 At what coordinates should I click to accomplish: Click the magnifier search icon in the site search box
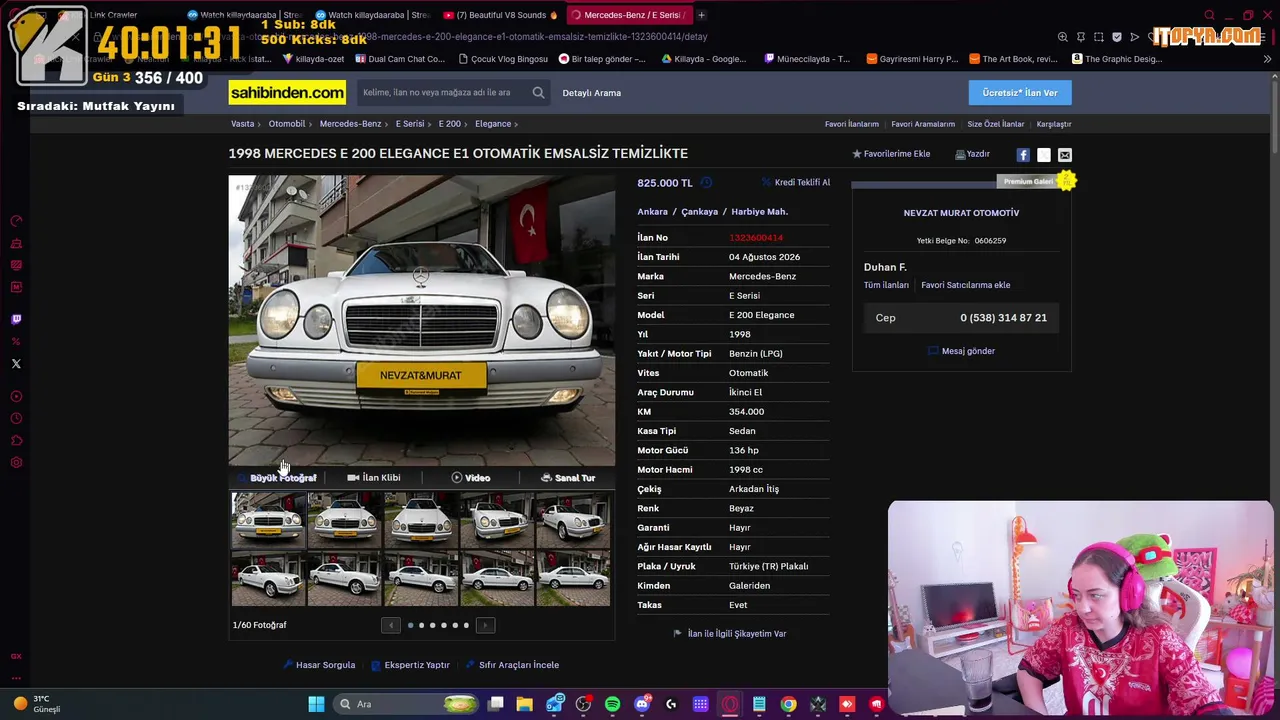tap(538, 93)
